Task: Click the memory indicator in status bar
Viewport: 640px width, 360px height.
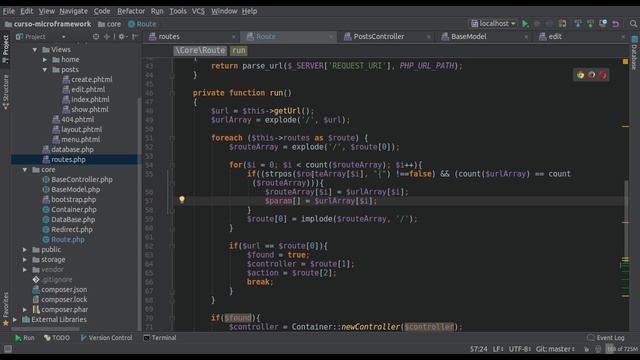Action: click(622, 349)
